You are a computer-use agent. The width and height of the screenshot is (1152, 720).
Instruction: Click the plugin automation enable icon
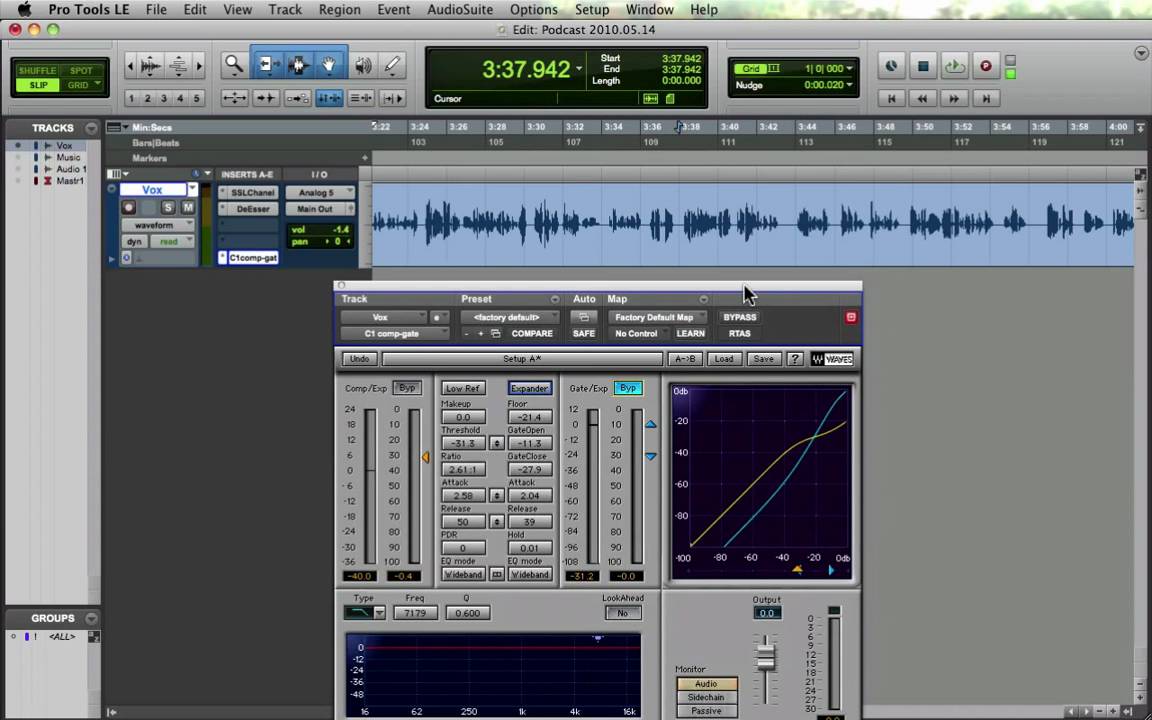click(583, 317)
